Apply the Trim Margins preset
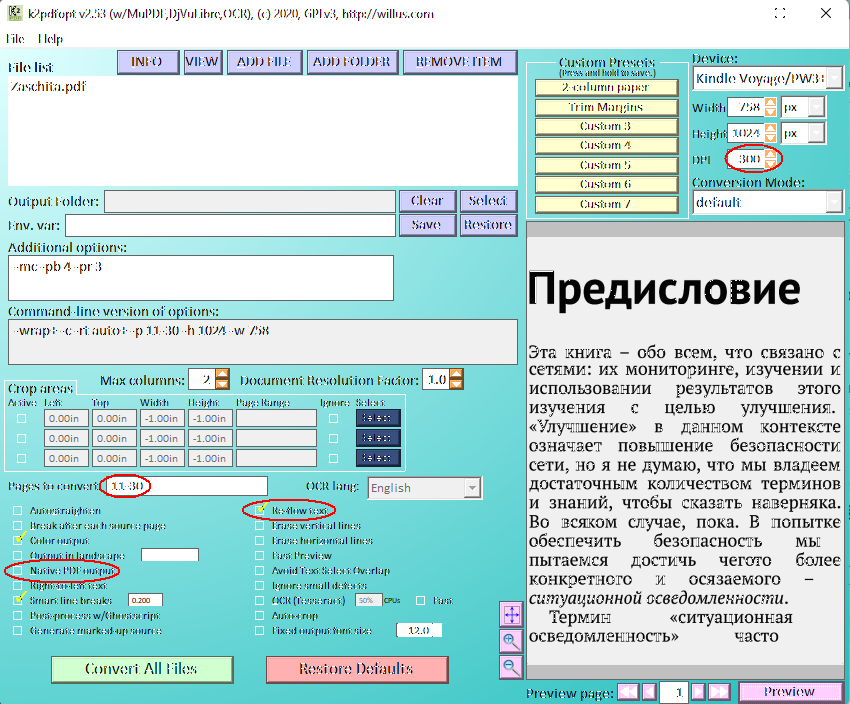 click(x=606, y=107)
